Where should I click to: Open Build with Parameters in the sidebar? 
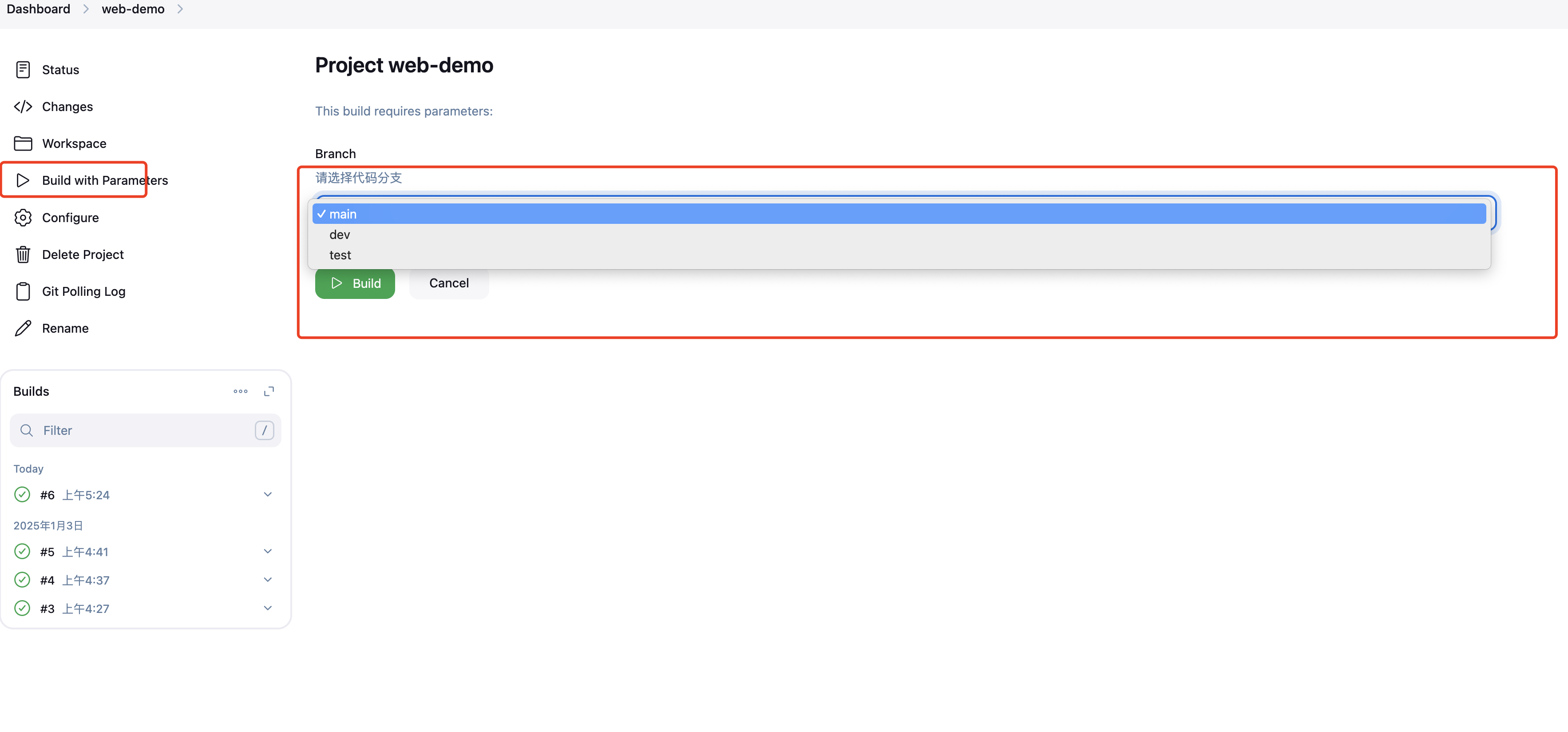point(104,180)
